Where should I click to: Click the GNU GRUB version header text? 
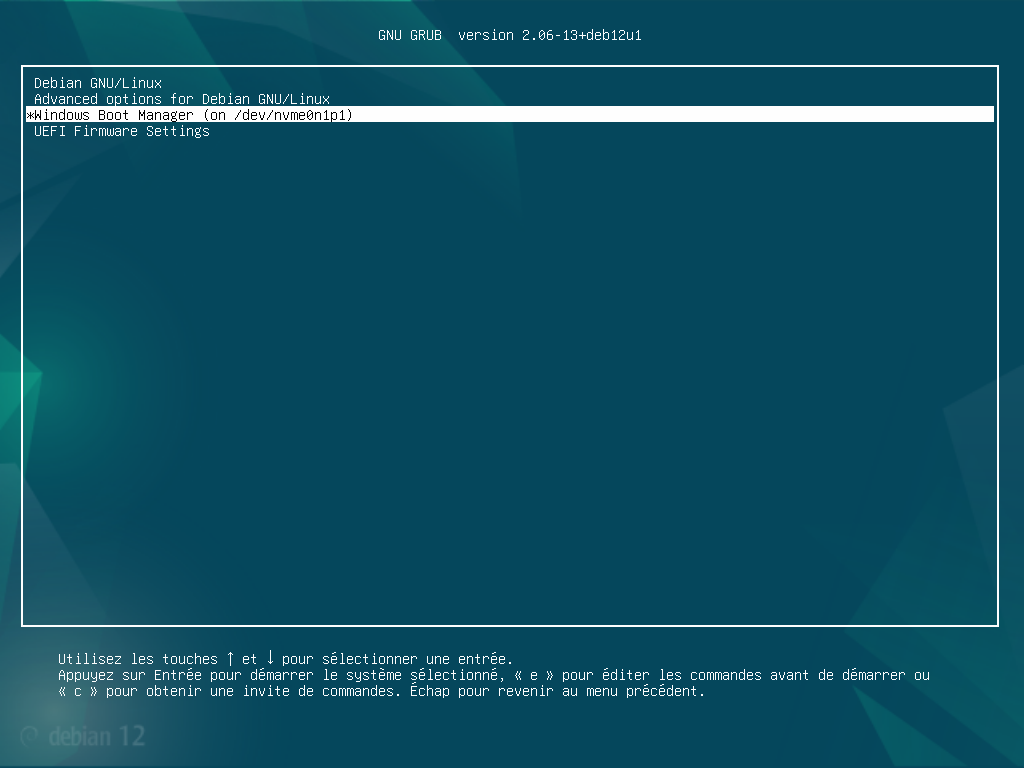(510, 35)
